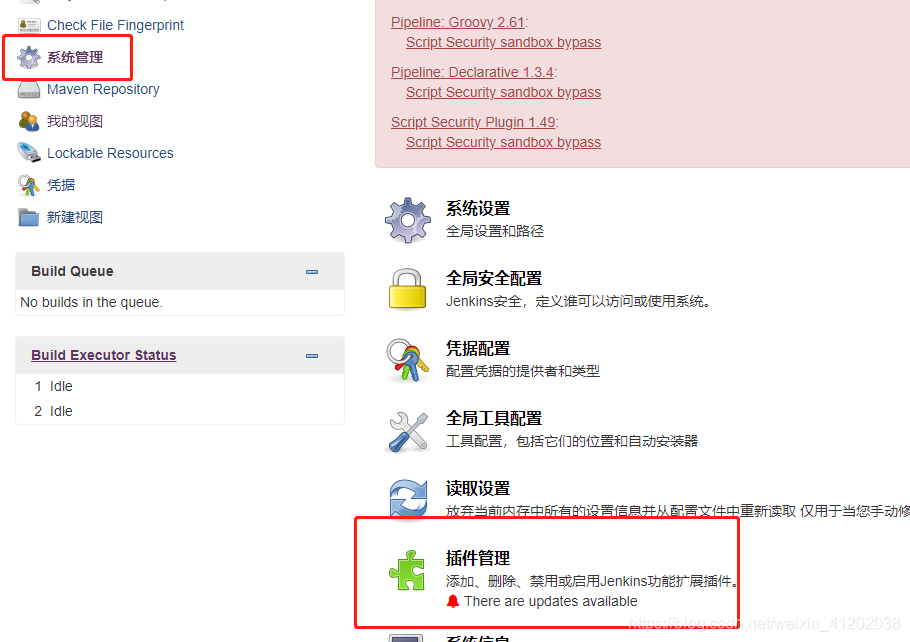
Task: Click the 插件管理 puzzle piece icon
Action: click(x=407, y=570)
